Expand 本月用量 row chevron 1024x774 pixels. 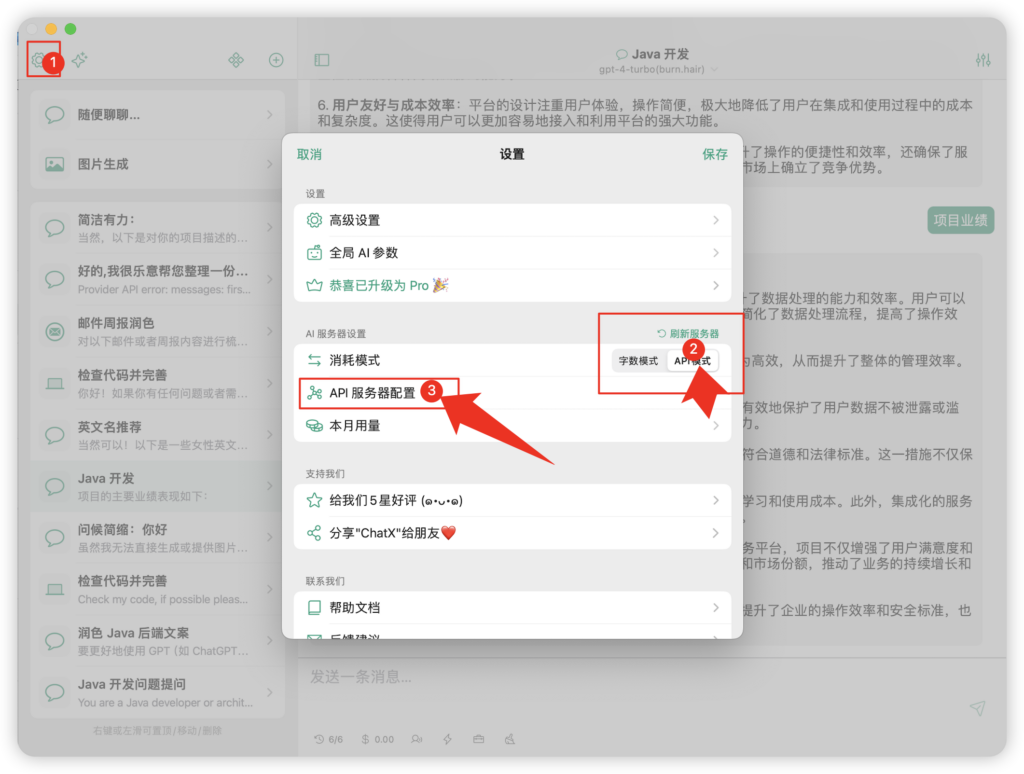(x=716, y=426)
